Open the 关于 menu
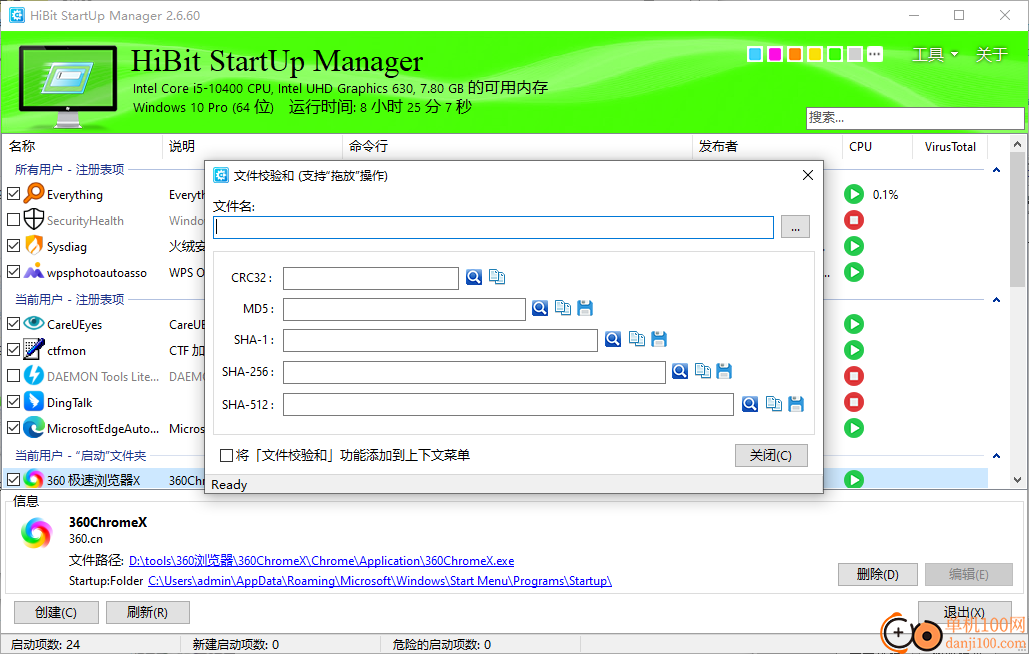Screen dimensions: 1029x654 pyautogui.click(x=991, y=54)
